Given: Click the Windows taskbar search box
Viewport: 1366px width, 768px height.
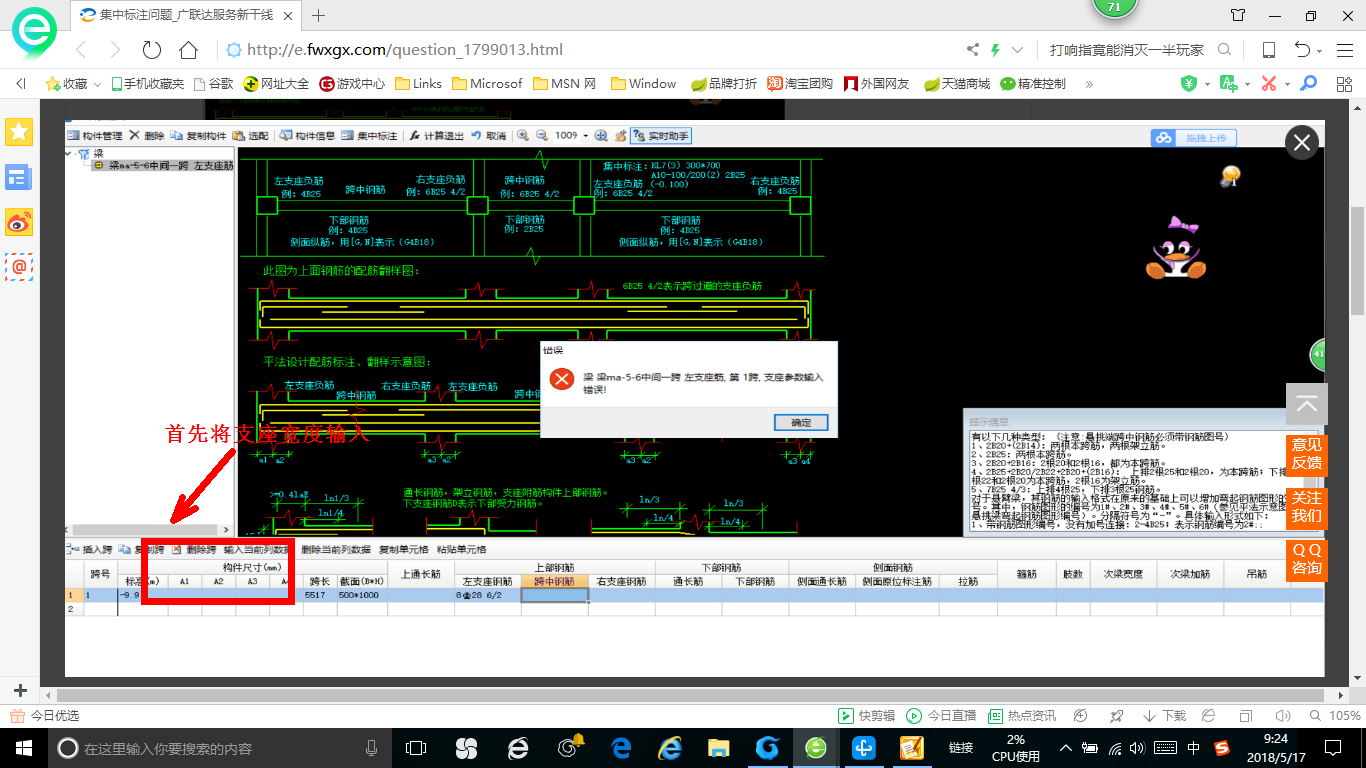Looking at the screenshot, I should 220,748.
